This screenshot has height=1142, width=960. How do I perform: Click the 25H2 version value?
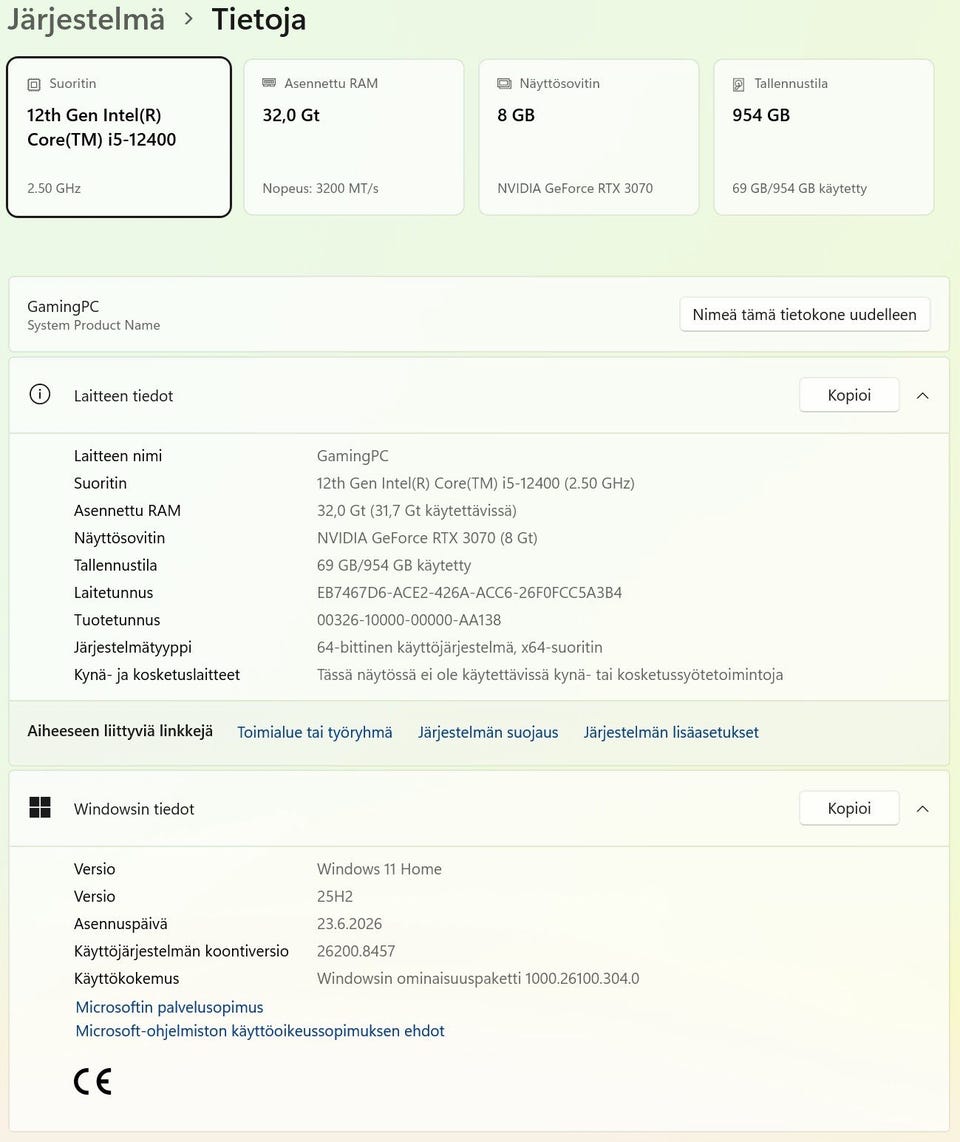(x=335, y=897)
